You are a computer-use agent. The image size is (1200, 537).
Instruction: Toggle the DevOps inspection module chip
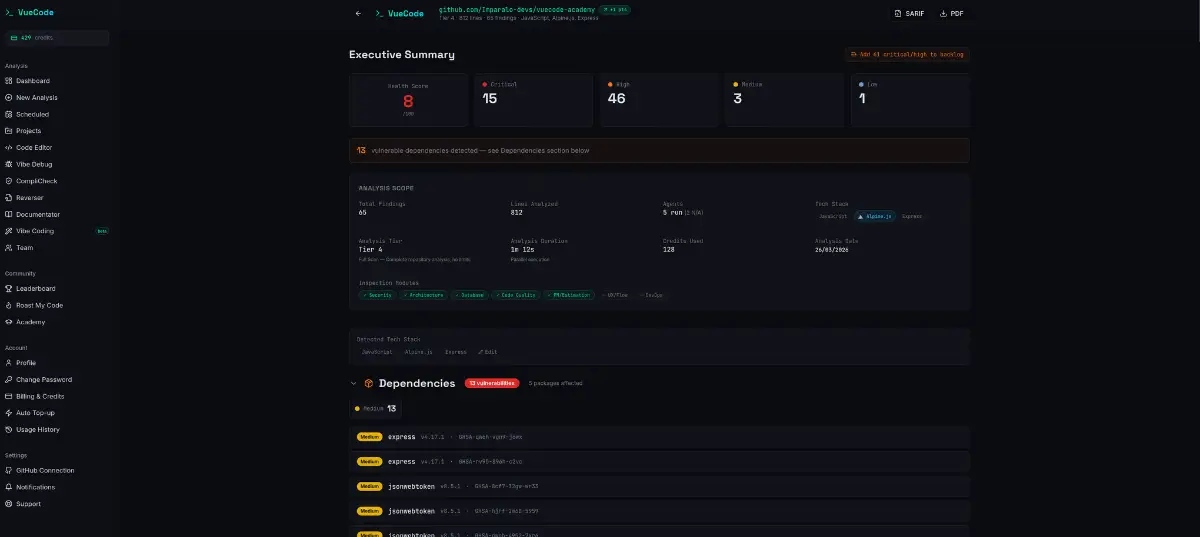click(652, 295)
